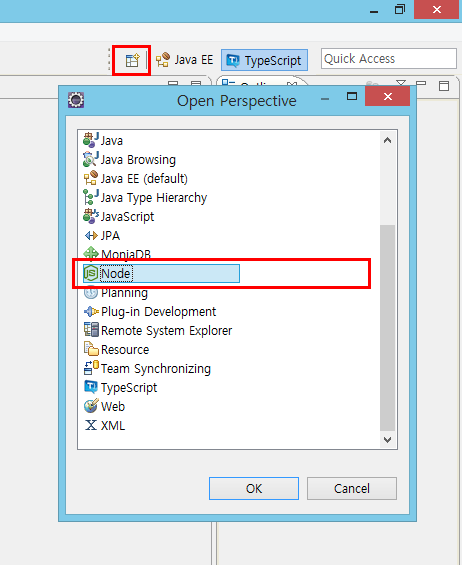Maximize the Outline view panel
The width and height of the screenshot is (462, 565).
444,86
